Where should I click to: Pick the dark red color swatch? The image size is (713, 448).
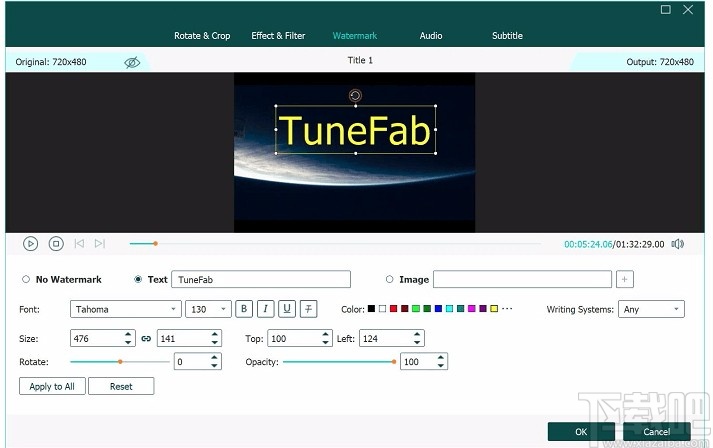(x=405, y=309)
